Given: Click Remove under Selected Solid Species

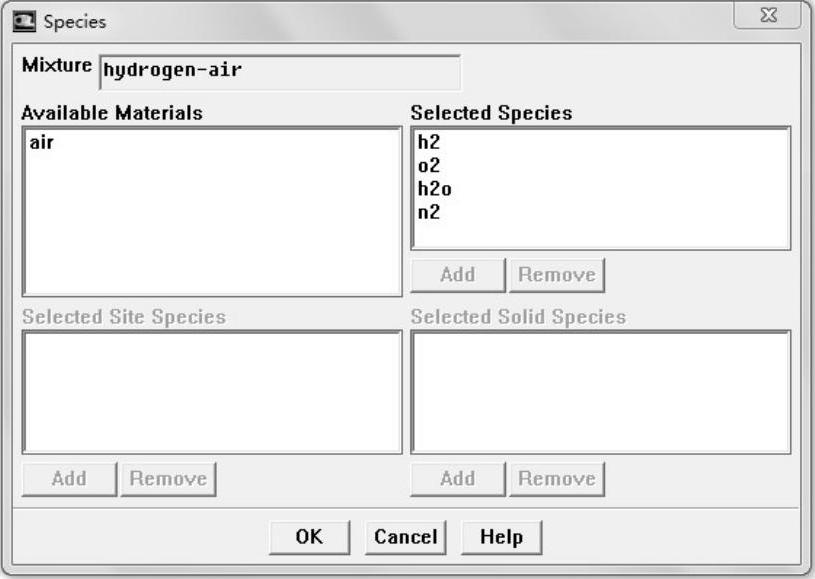Looking at the screenshot, I should (x=556, y=478).
